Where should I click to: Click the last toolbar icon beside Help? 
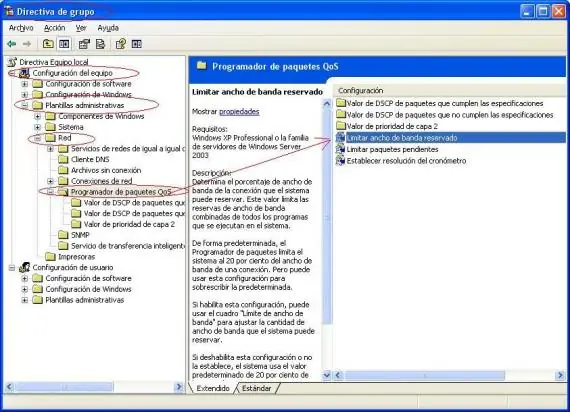(x=137, y=44)
